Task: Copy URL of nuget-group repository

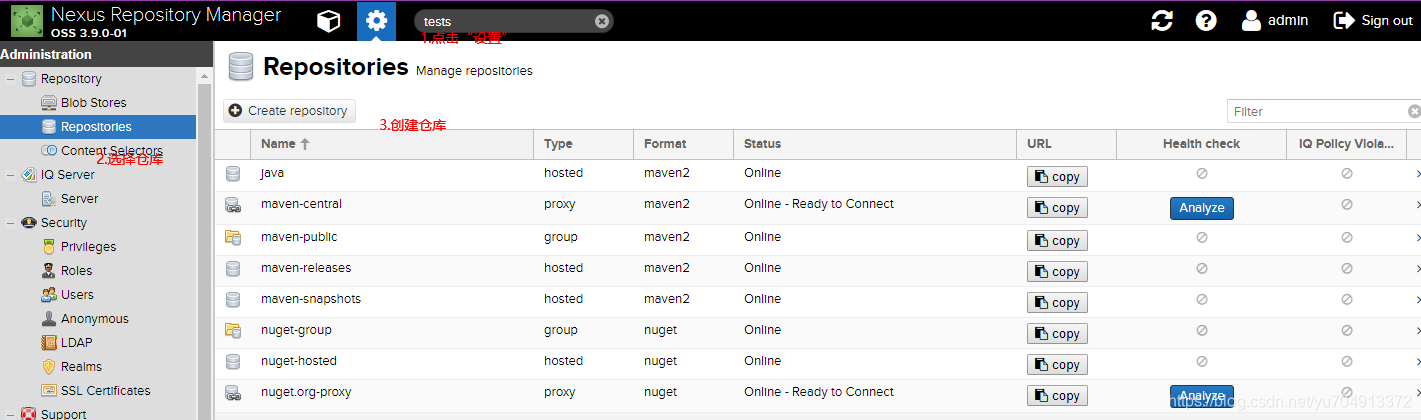Action: click(x=1057, y=334)
